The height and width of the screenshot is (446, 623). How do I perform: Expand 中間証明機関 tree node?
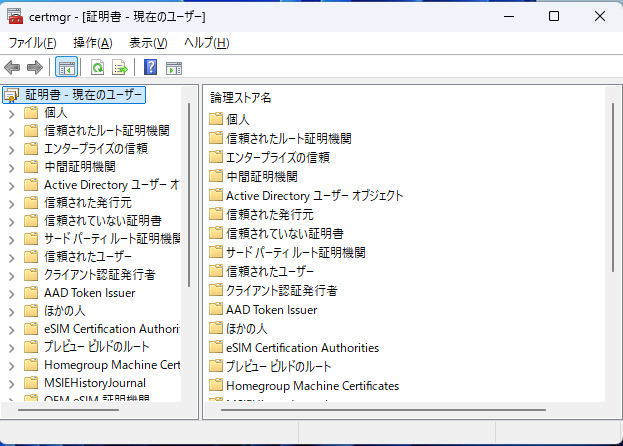(x=12, y=168)
